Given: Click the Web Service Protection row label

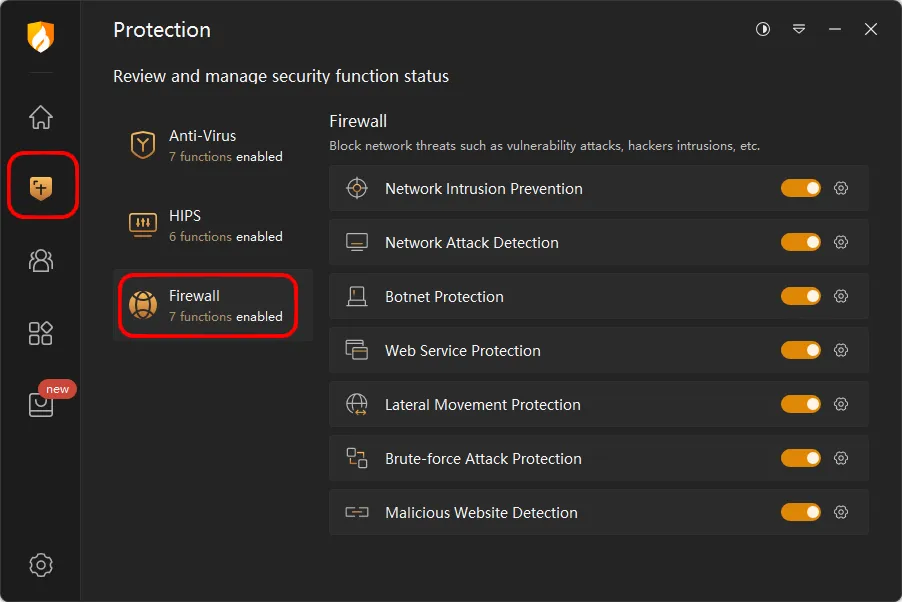Looking at the screenshot, I should pyautogui.click(x=462, y=351).
